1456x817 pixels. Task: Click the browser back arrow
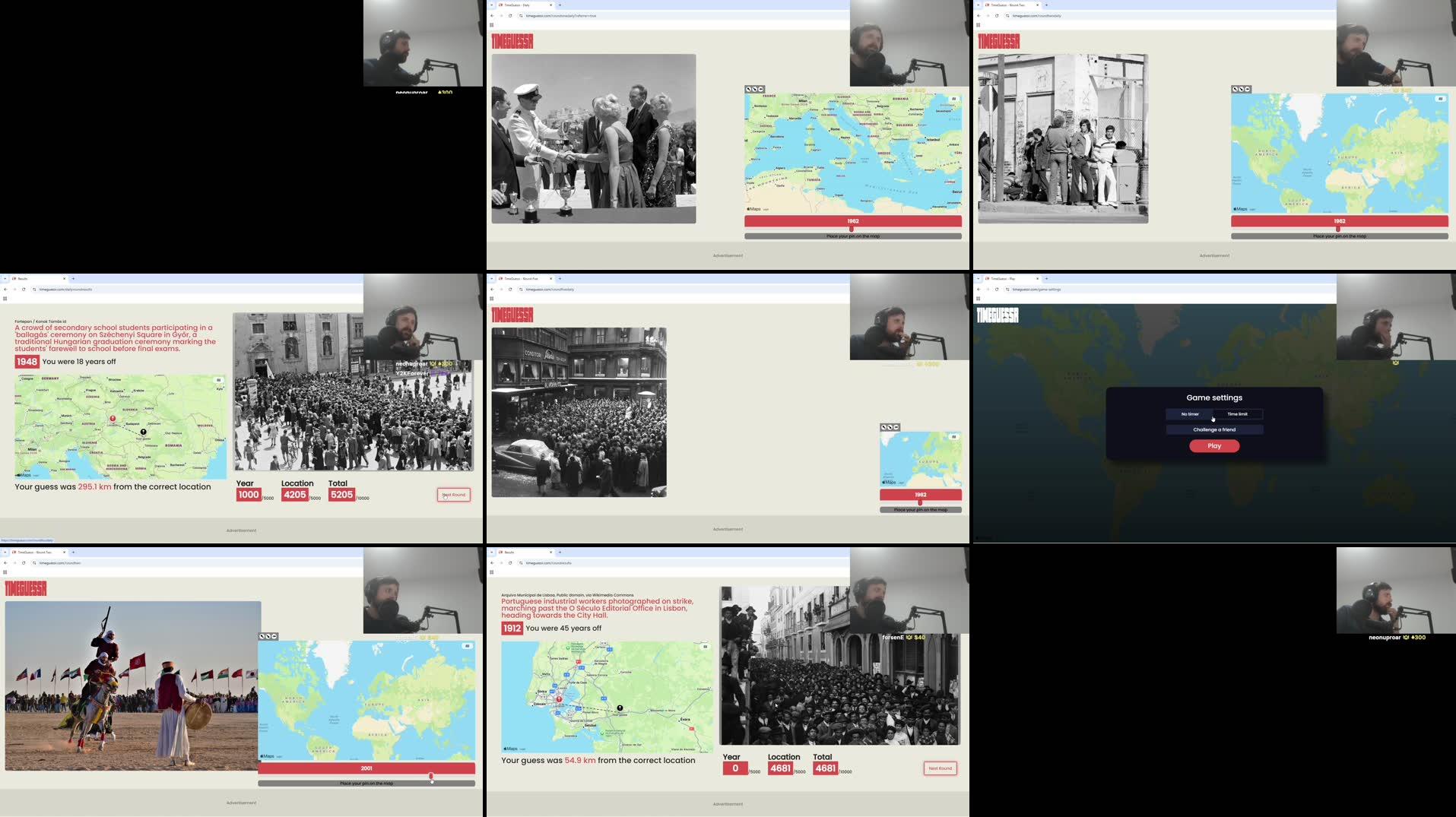tap(494, 15)
